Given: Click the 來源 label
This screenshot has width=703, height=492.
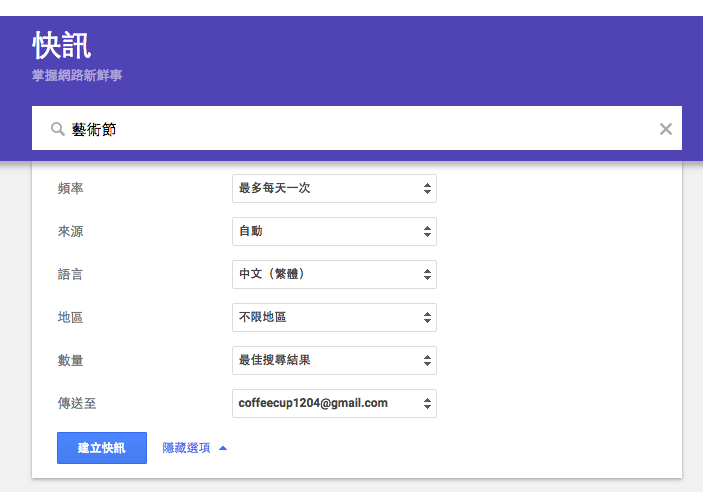Looking at the screenshot, I should click(70, 231).
